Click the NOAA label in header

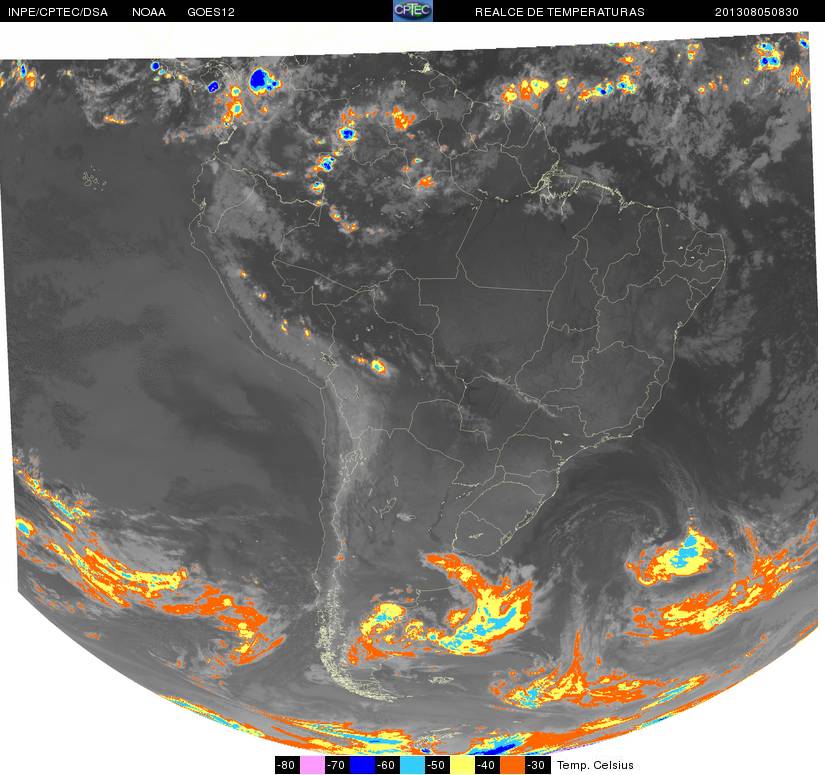coord(149,12)
